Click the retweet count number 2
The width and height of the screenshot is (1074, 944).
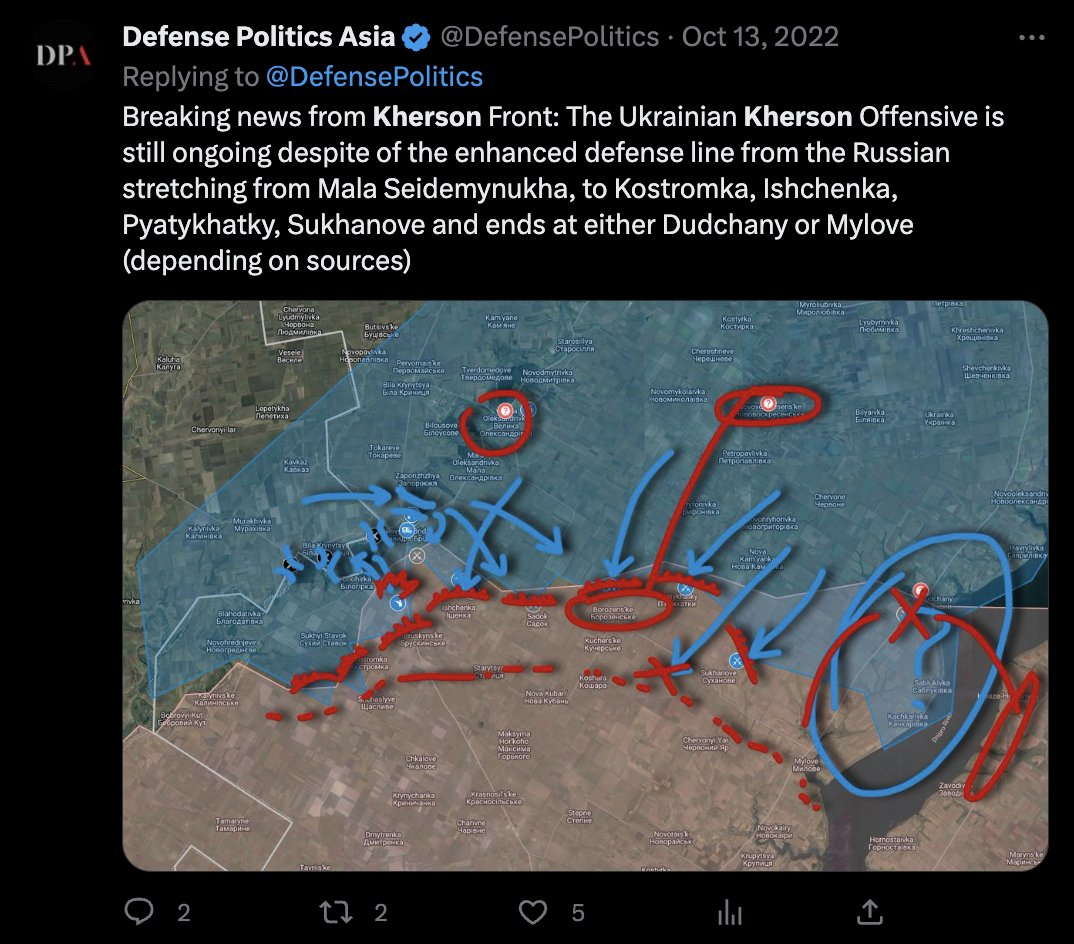click(x=381, y=912)
